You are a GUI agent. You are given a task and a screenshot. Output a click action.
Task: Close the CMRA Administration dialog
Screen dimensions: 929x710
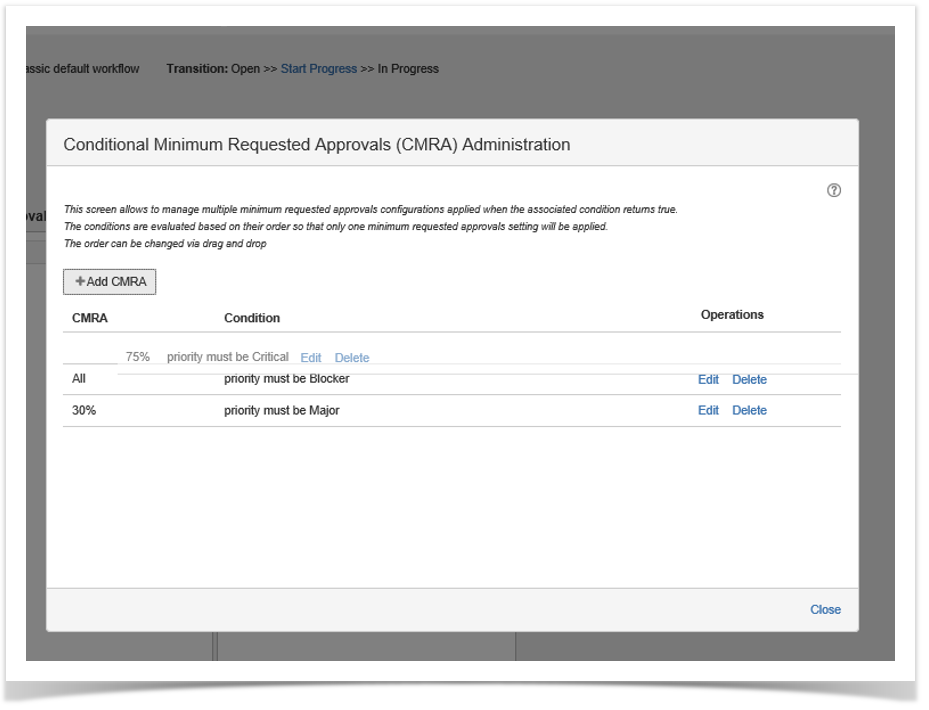point(825,610)
